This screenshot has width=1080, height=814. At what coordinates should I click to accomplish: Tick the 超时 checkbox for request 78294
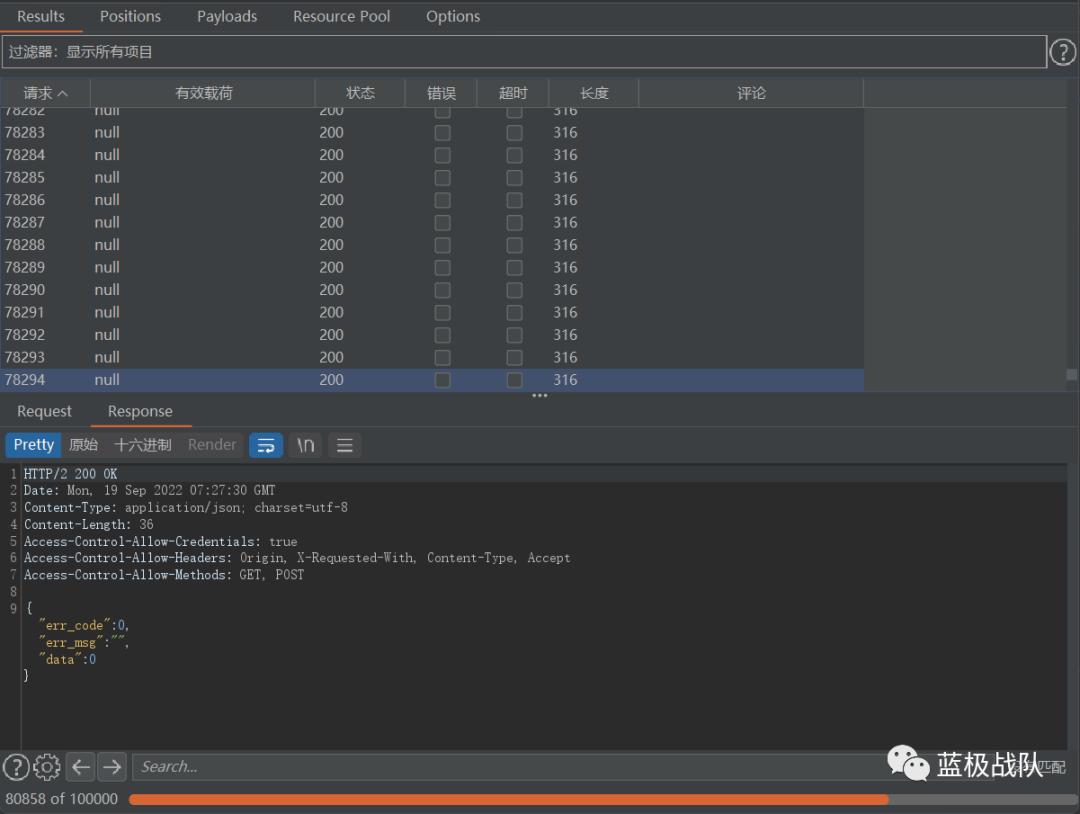click(x=514, y=380)
